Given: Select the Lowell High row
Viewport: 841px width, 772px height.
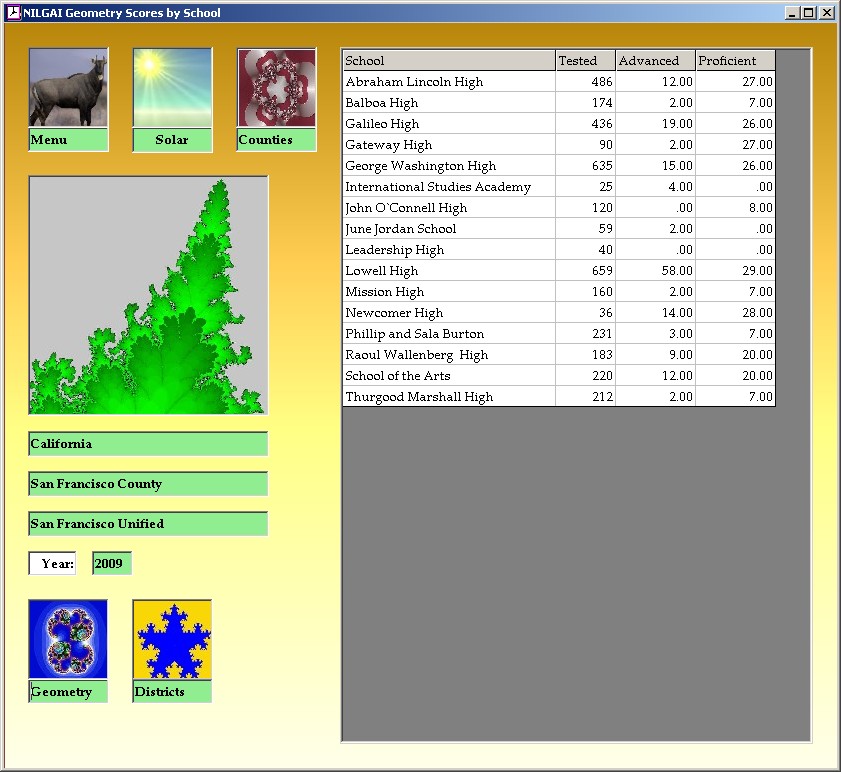Looking at the screenshot, I should [448, 271].
